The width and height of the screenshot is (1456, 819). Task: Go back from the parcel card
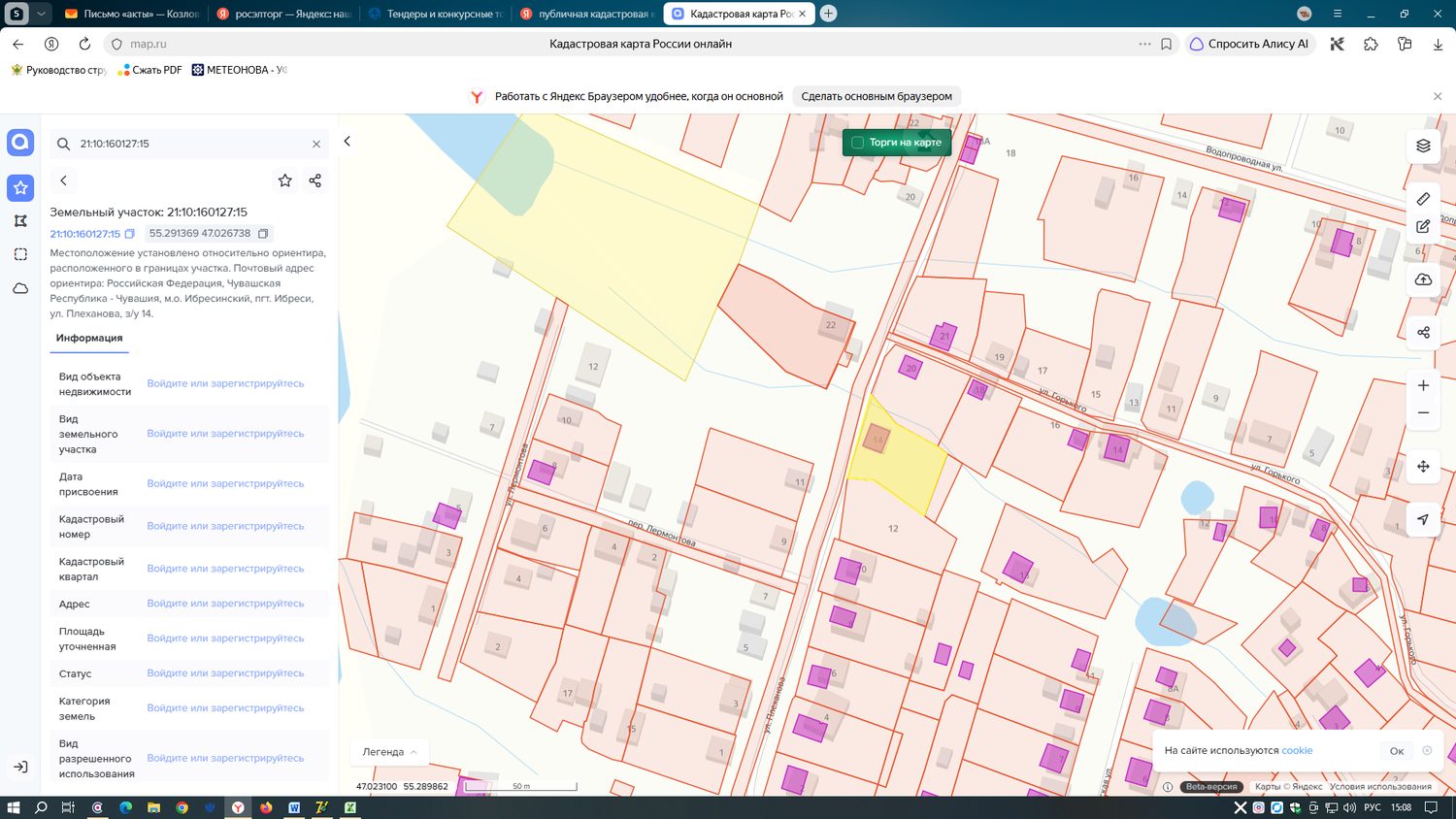point(63,180)
